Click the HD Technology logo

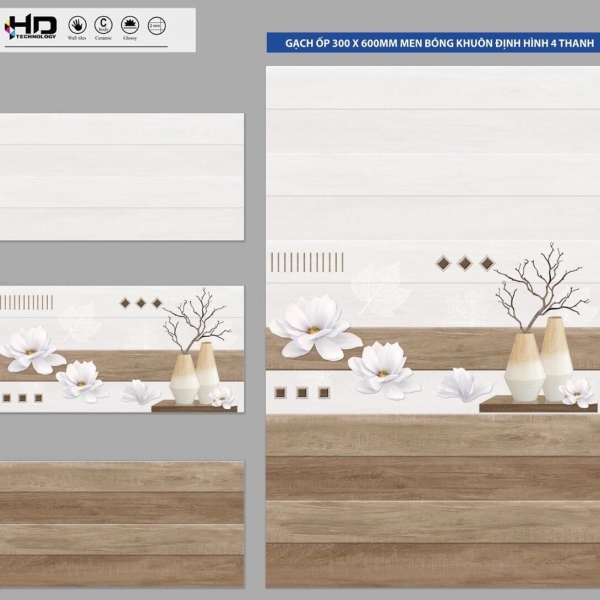[x=31, y=26]
